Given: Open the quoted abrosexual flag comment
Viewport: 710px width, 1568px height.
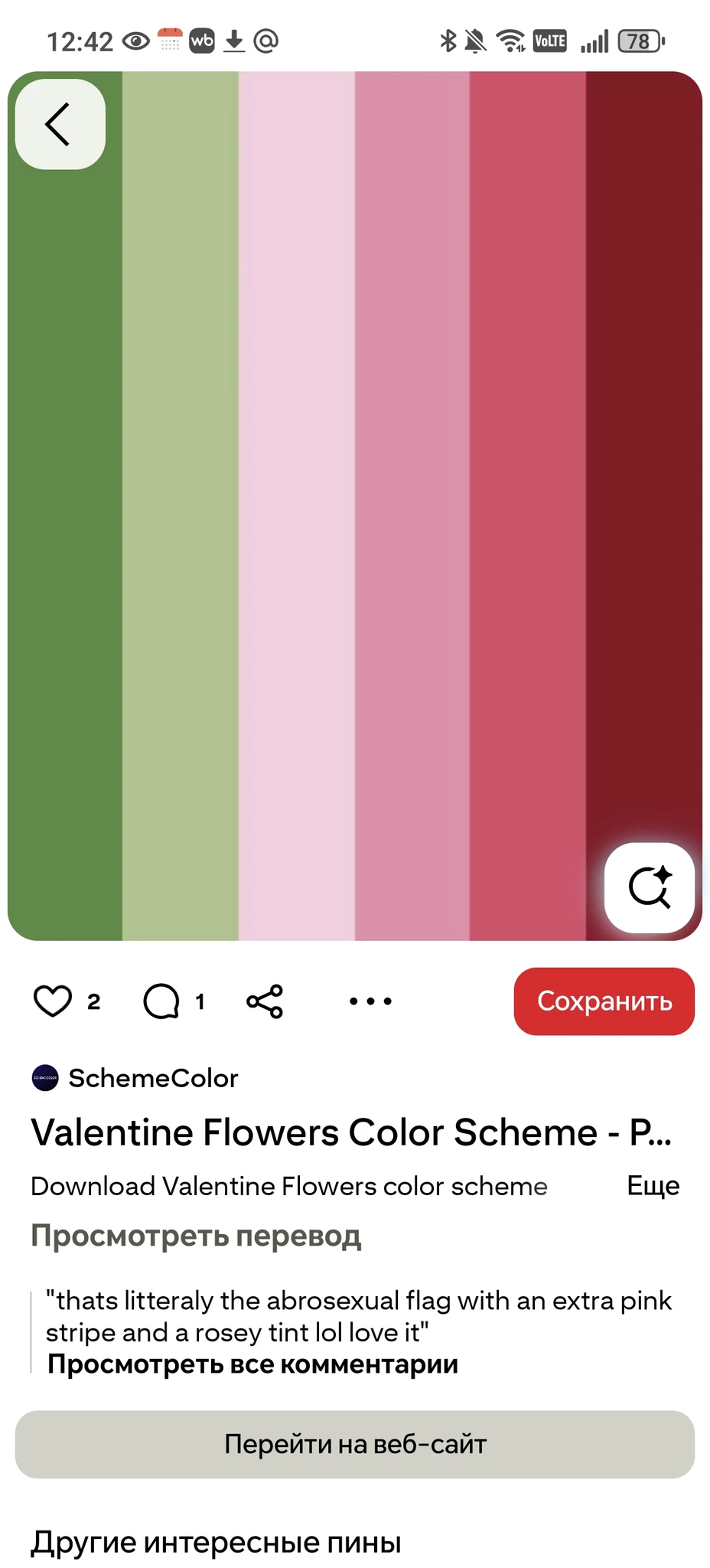Looking at the screenshot, I should pos(359,1316).
